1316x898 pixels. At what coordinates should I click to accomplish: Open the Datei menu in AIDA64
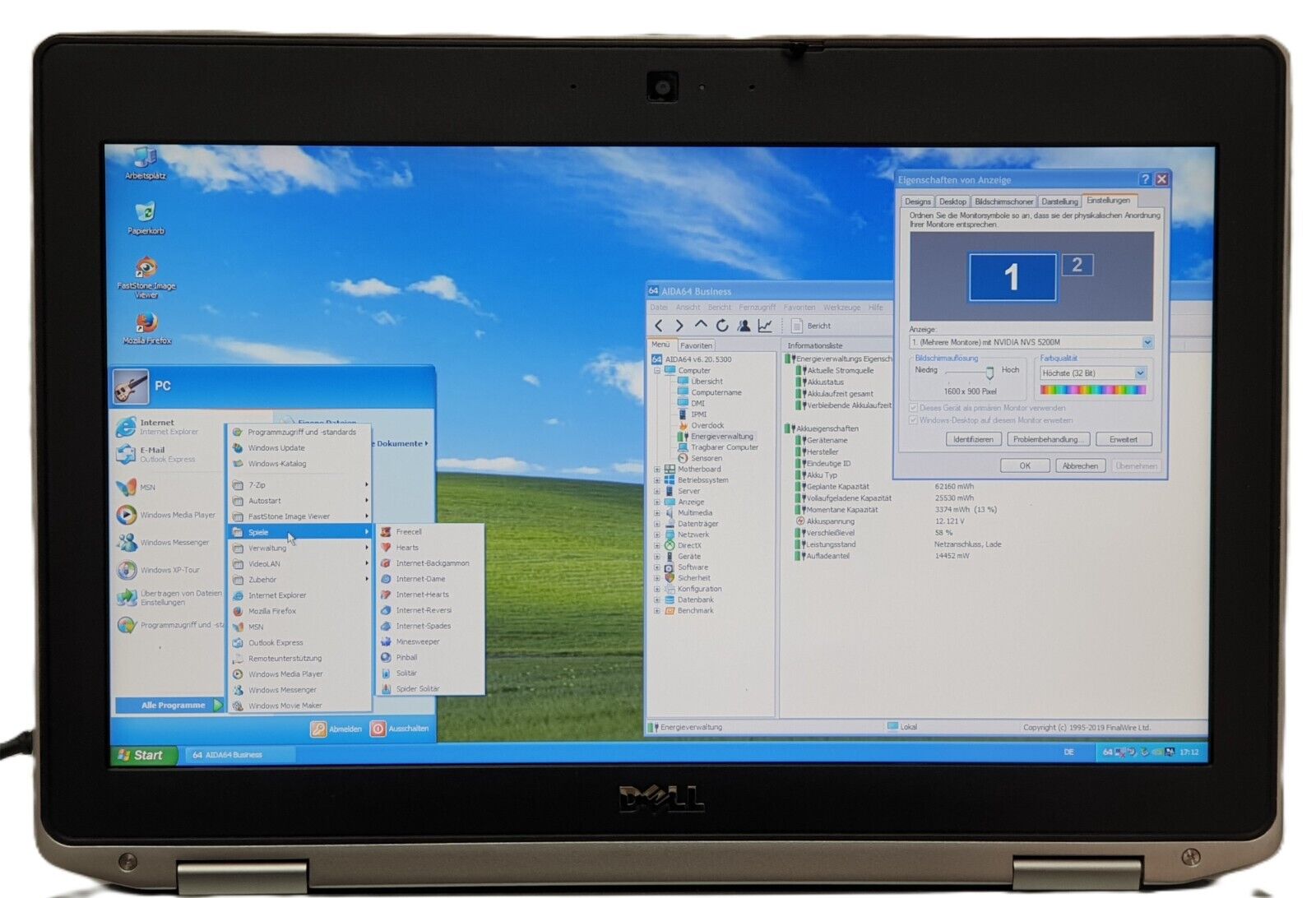pyautogui.click(x=659, y=308)
